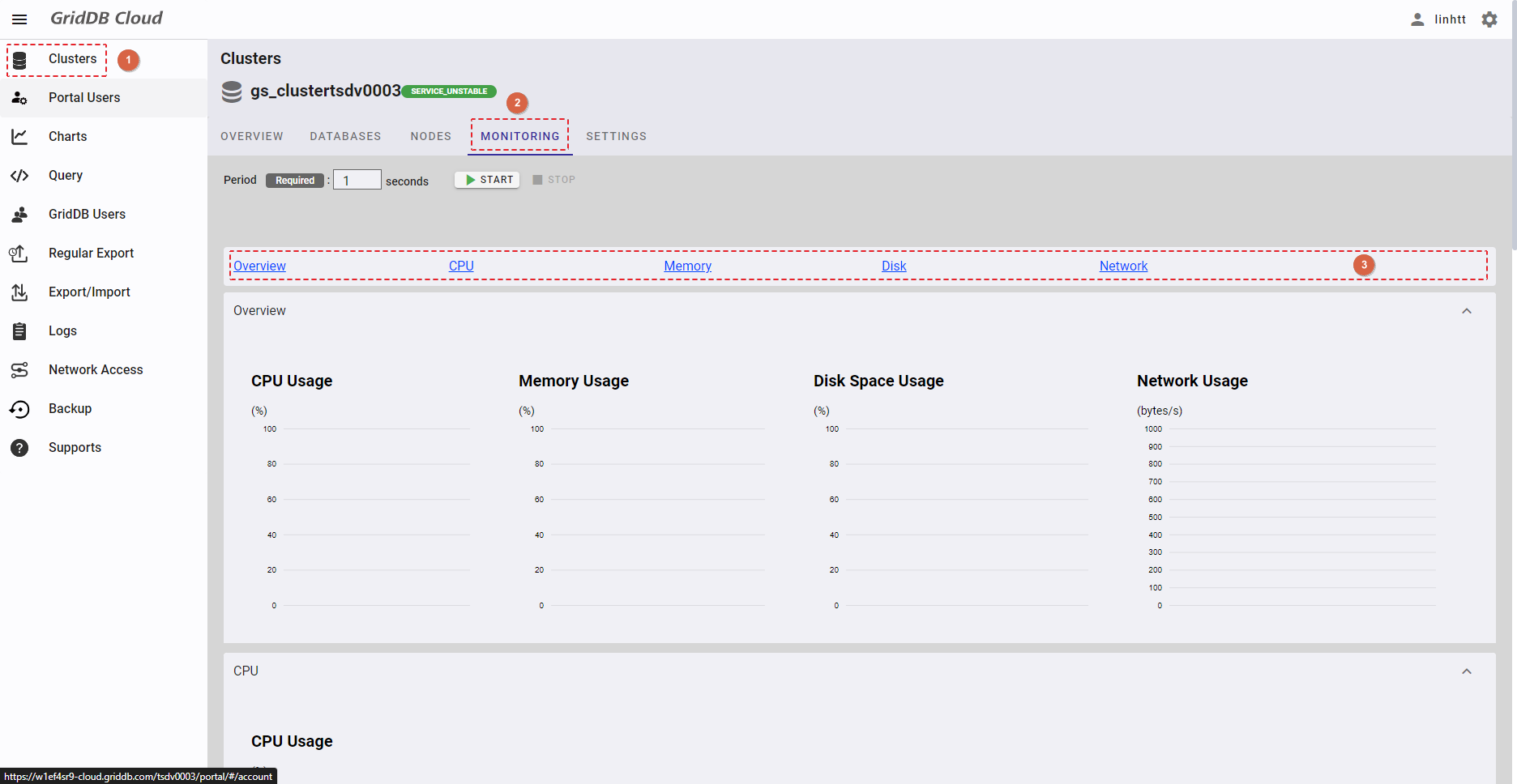
Task: Open the Backup page
Action: coord(70,409)
